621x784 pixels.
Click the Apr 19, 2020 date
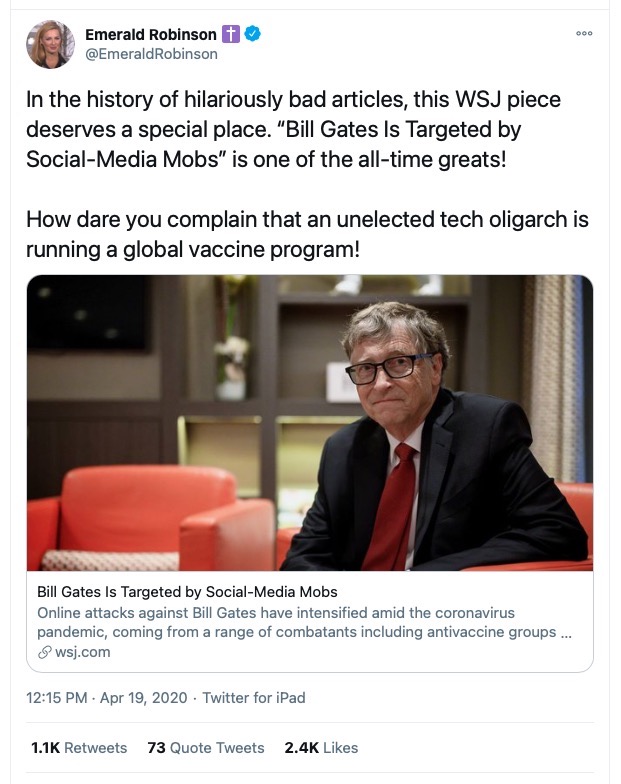pos(143,698)
